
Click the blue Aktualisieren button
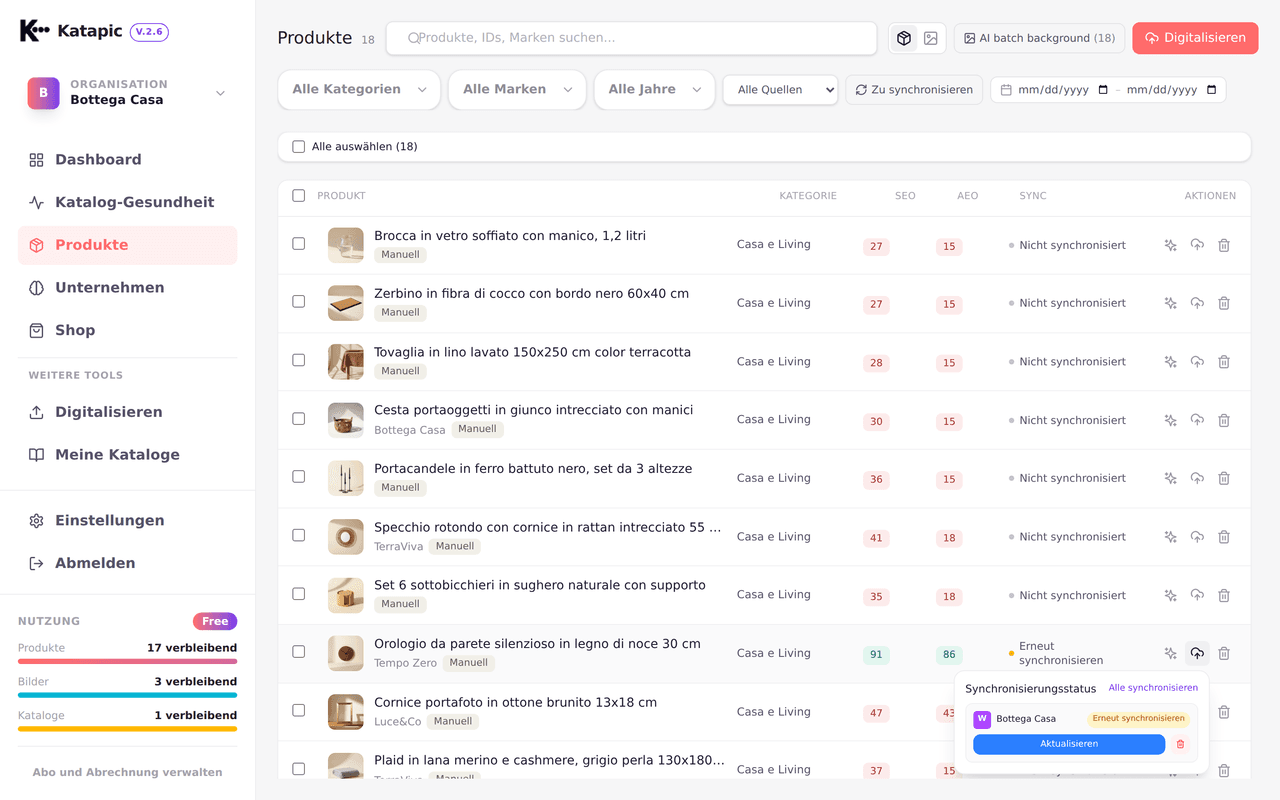[x=1069, y=744]
